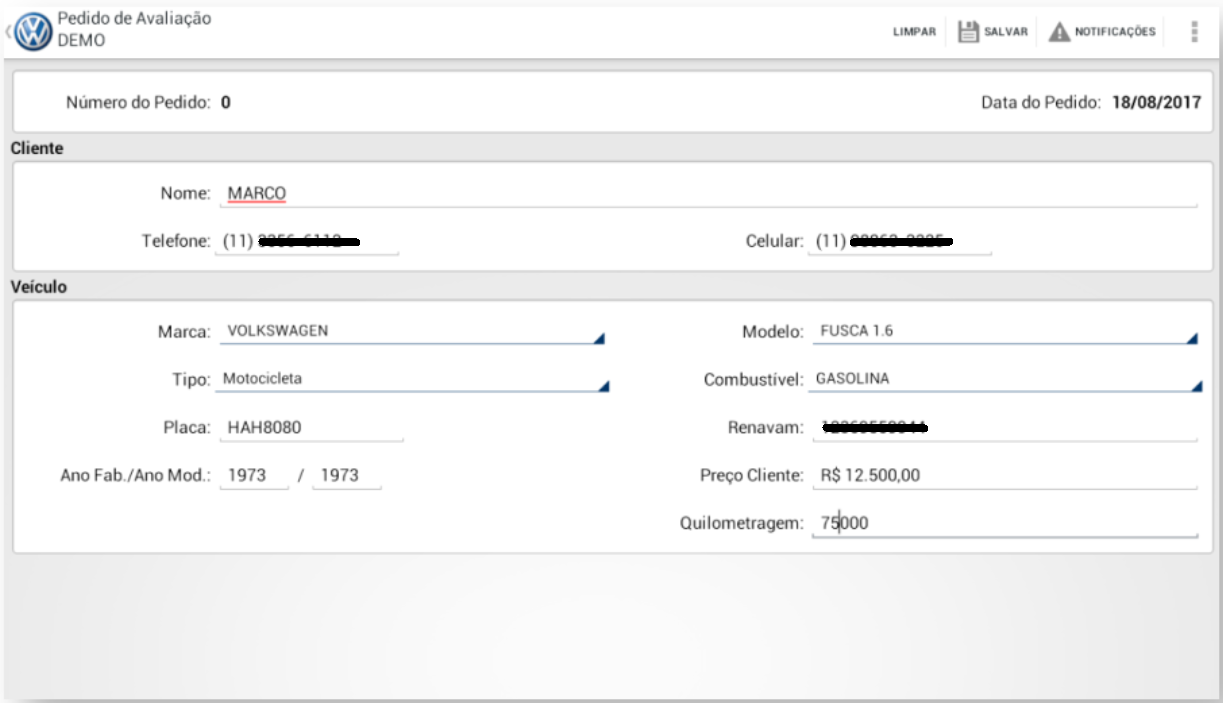The height and width of the screenshot is (703, 1223).
Task: Click the DEMO subtitle text
Action: click(x=81, y=41)
